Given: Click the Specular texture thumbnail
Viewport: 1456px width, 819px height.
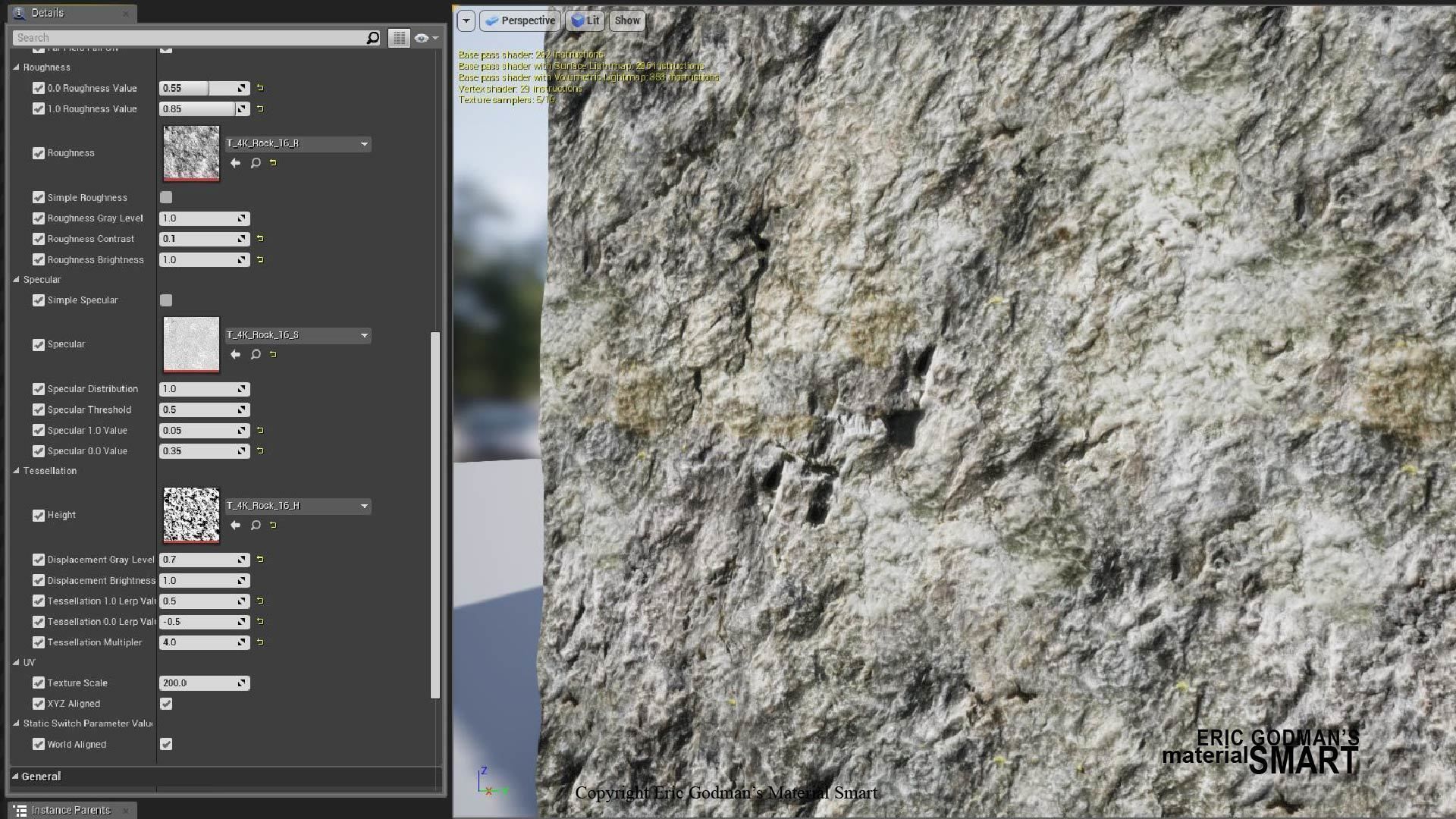Looking at the screenshot, I should pos(191,345).
